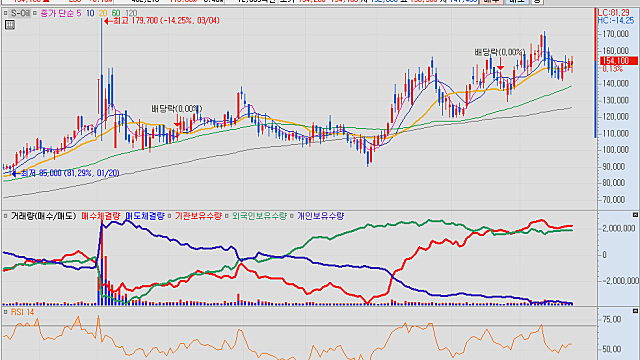Click the 100,000 price axis label
Screen dimensions: 640x360
click(x=616, y=150)
